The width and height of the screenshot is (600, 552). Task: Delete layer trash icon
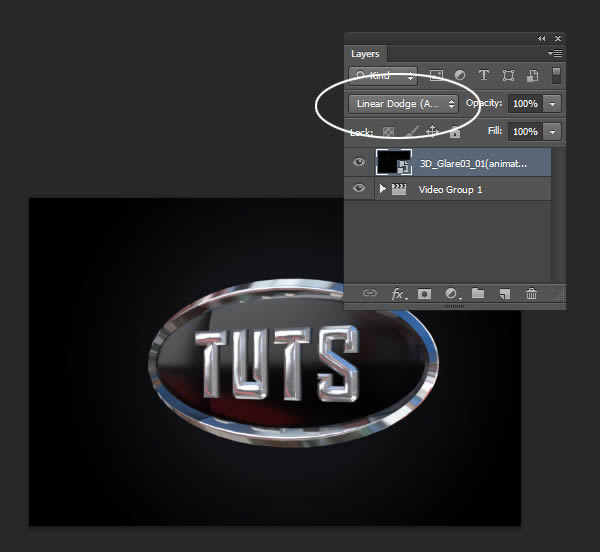tap(531, 293)
